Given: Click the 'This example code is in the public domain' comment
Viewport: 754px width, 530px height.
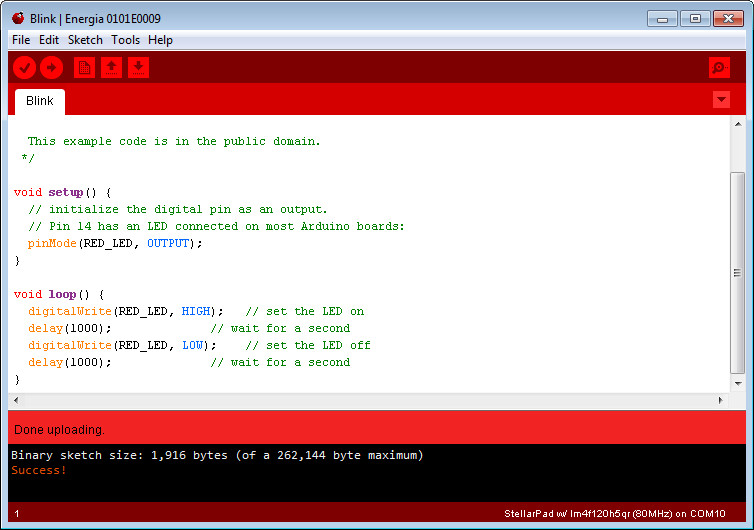Looking at the screenshot, I should [174, 141].
